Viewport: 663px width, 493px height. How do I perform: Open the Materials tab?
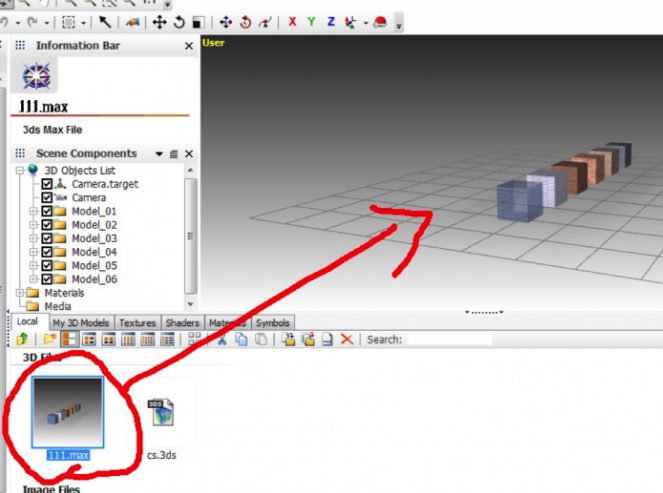227,323
